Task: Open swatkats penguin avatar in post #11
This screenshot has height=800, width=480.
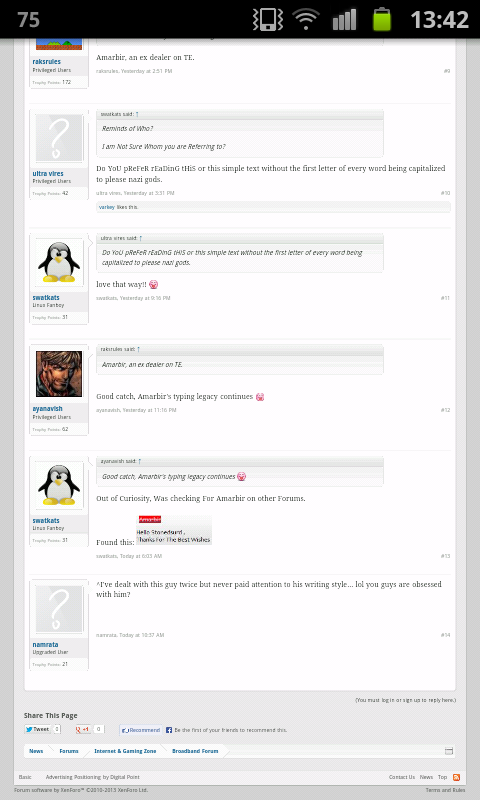Action: click(x=59, y=262)
